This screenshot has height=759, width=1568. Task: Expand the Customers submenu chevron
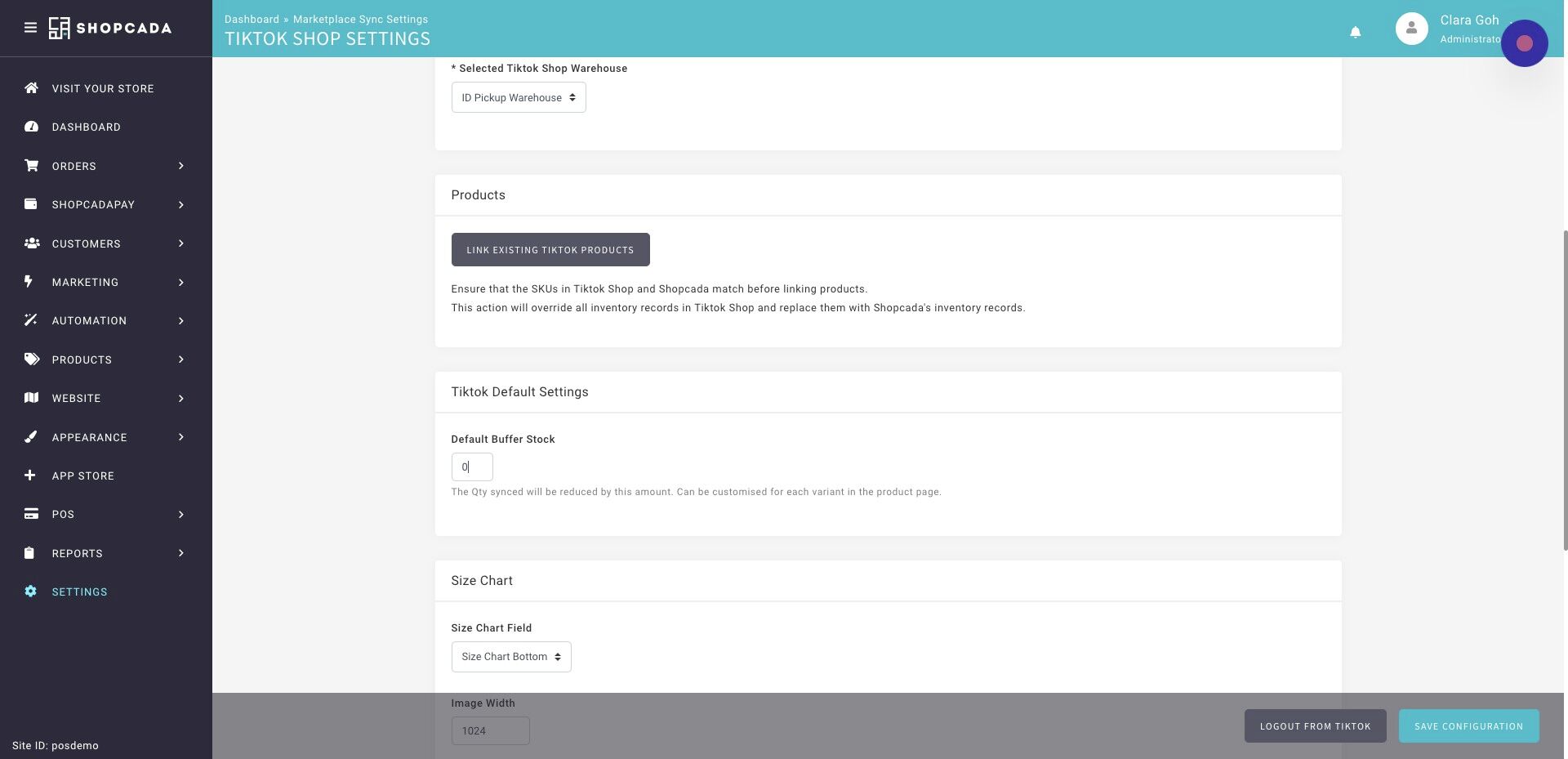(x=181, y=243)
